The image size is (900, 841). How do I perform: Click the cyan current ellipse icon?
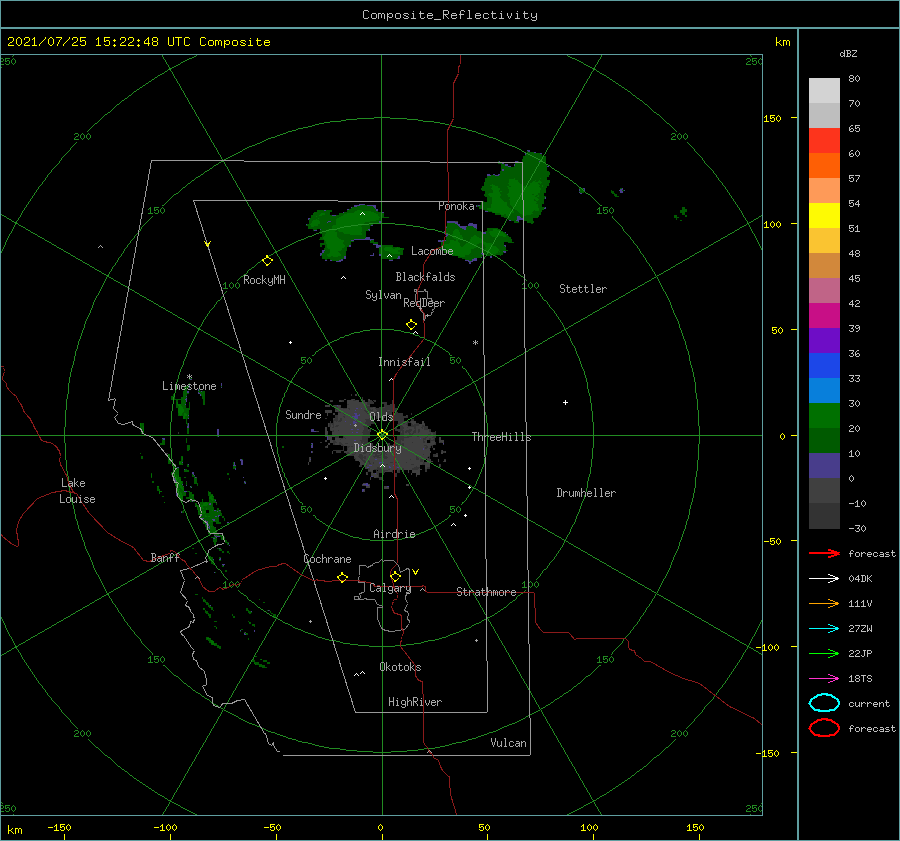[x=824, y=703]
